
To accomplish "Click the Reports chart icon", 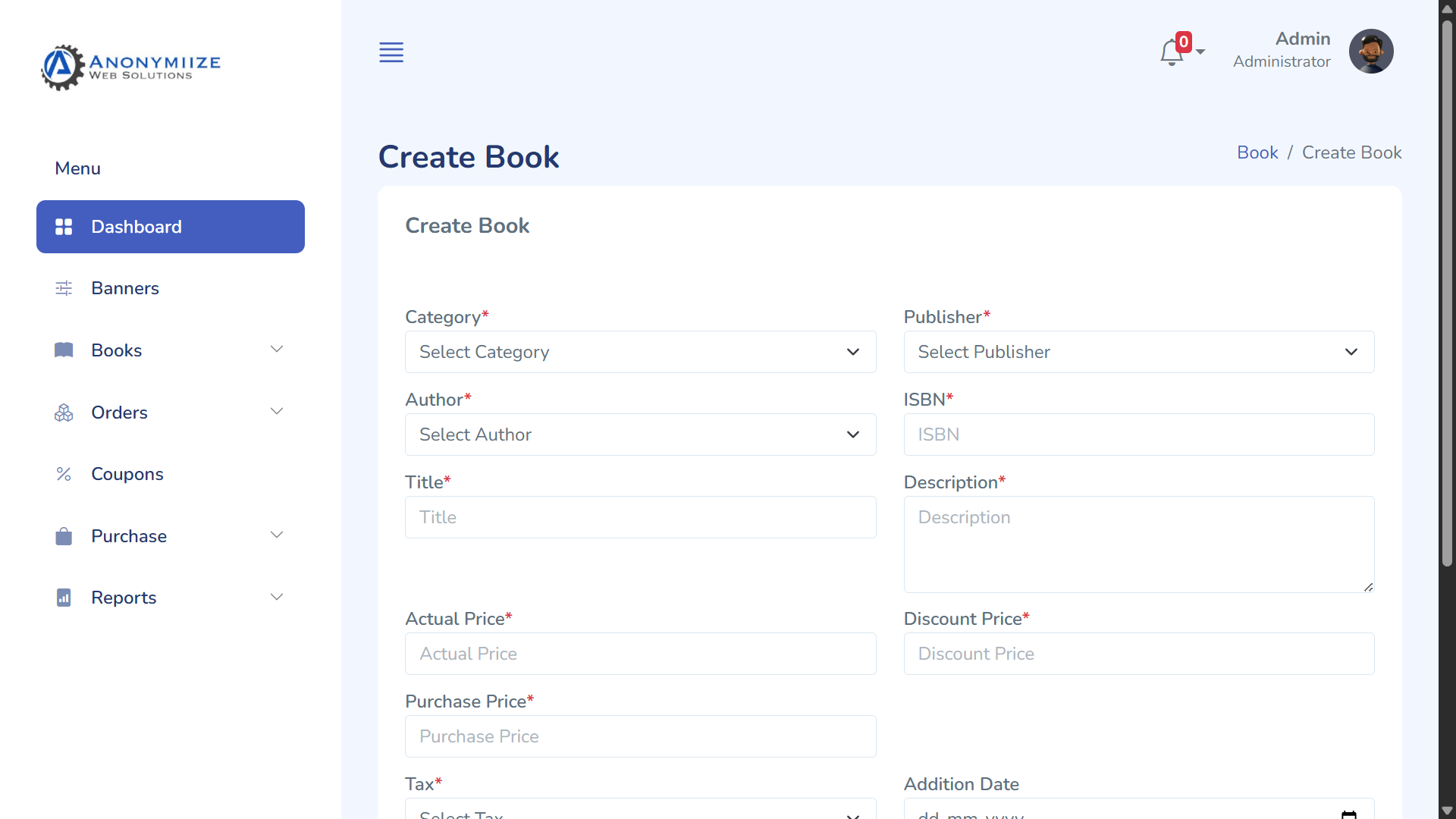I will point(64,598).
